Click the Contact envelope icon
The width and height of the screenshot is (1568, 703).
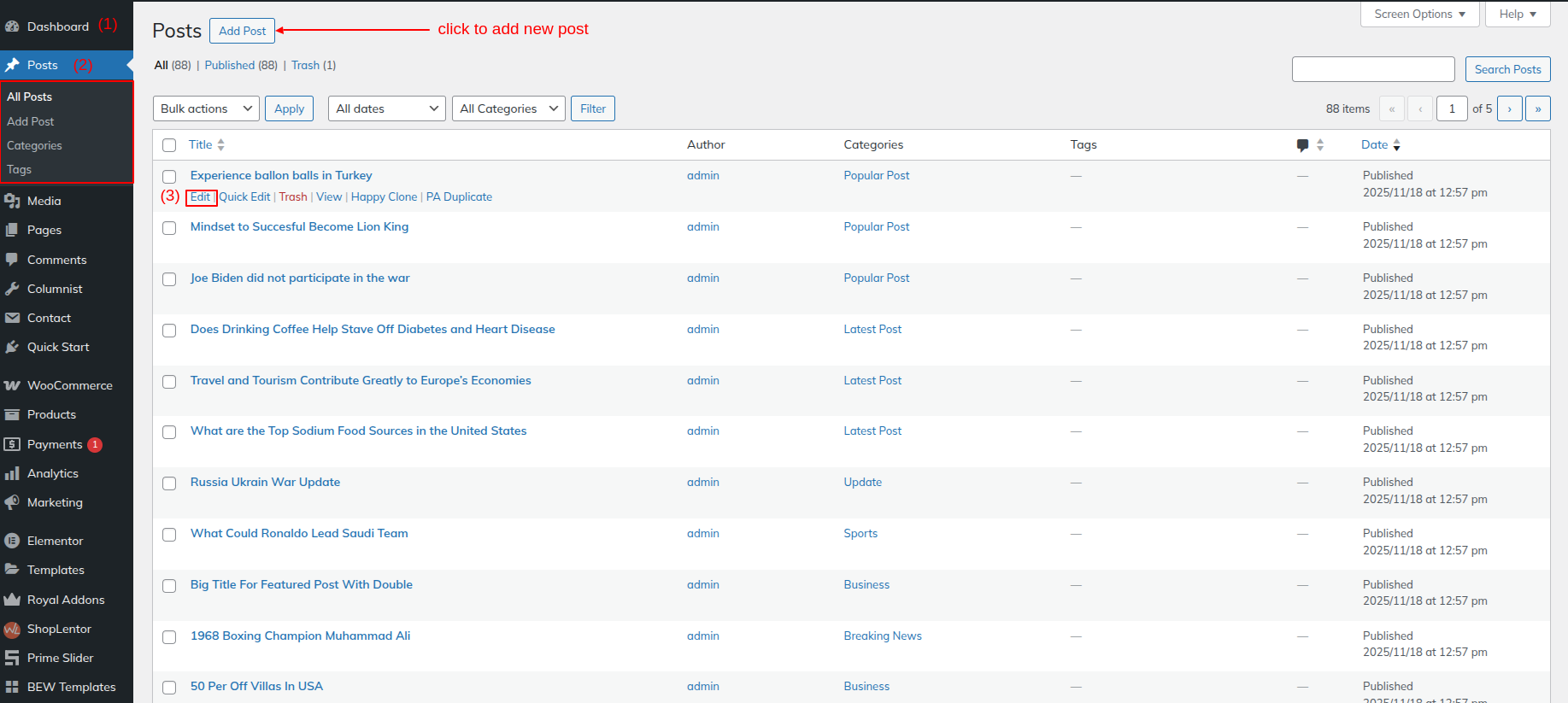tap(12, 318)
